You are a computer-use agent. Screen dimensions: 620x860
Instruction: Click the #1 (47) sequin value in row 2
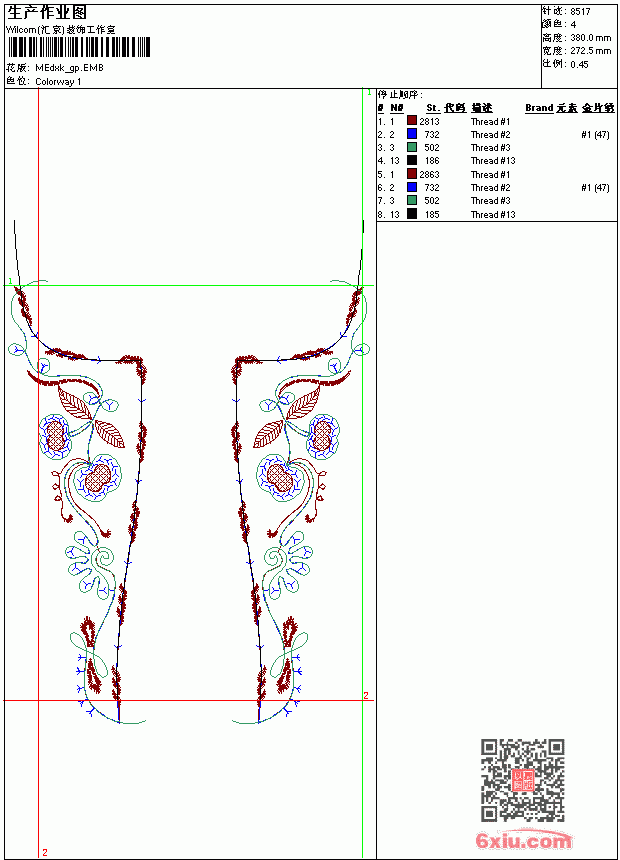pos(595,134)
